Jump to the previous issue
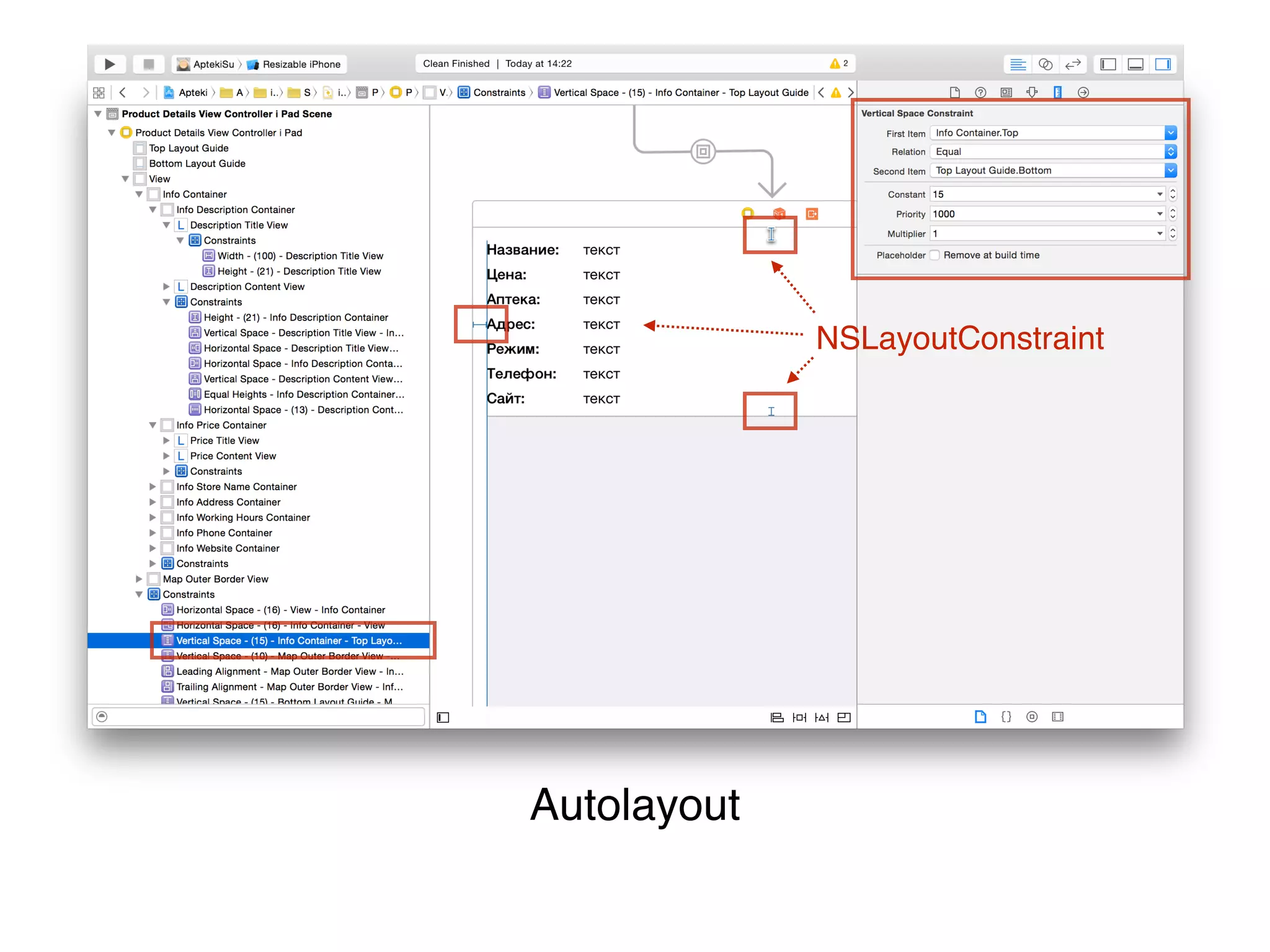Viewport: 1270px width, 952px height. 821,92
